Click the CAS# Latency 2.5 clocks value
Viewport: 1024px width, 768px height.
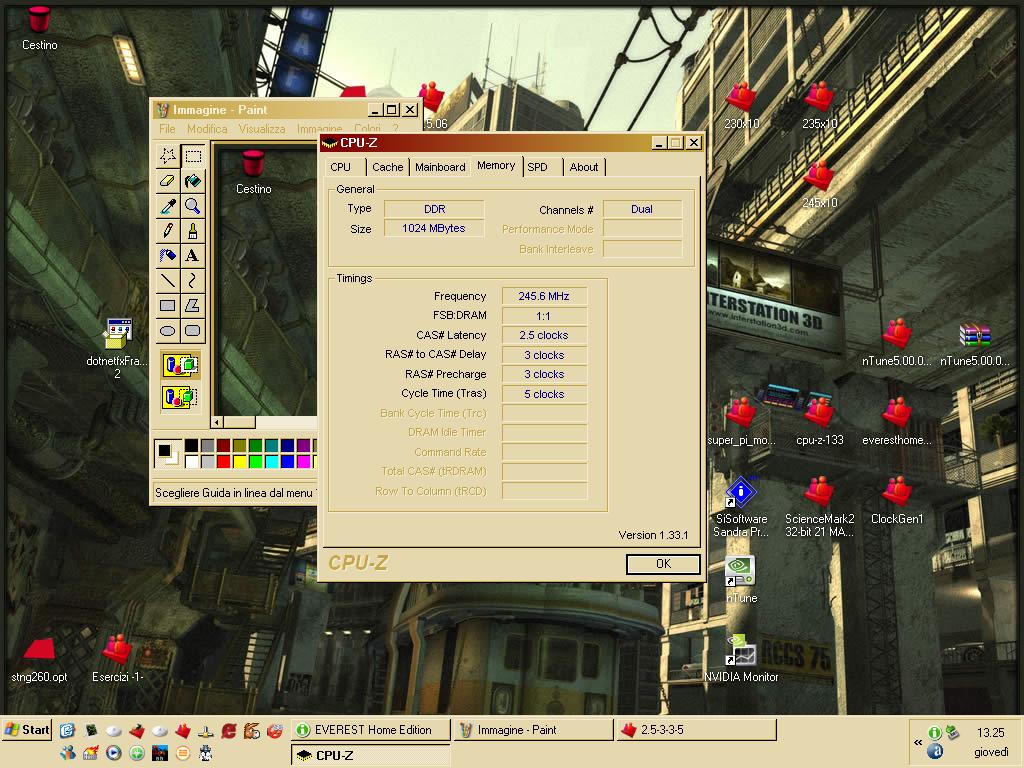pos(544,336)
